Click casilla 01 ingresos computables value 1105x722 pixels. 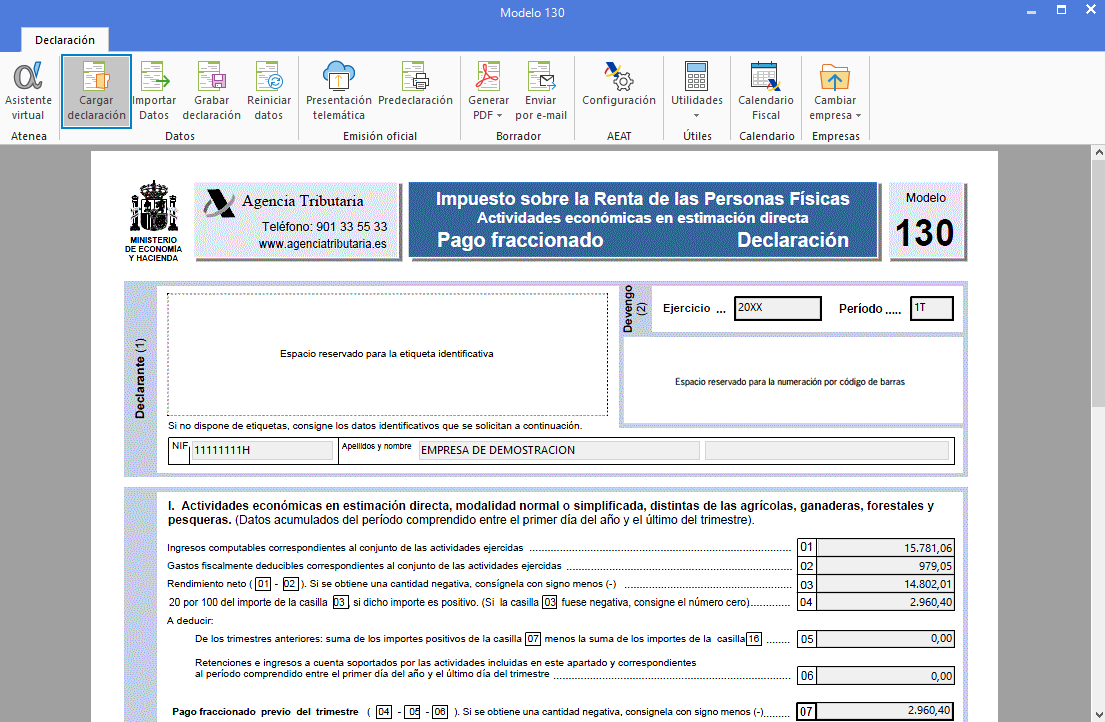886,548
